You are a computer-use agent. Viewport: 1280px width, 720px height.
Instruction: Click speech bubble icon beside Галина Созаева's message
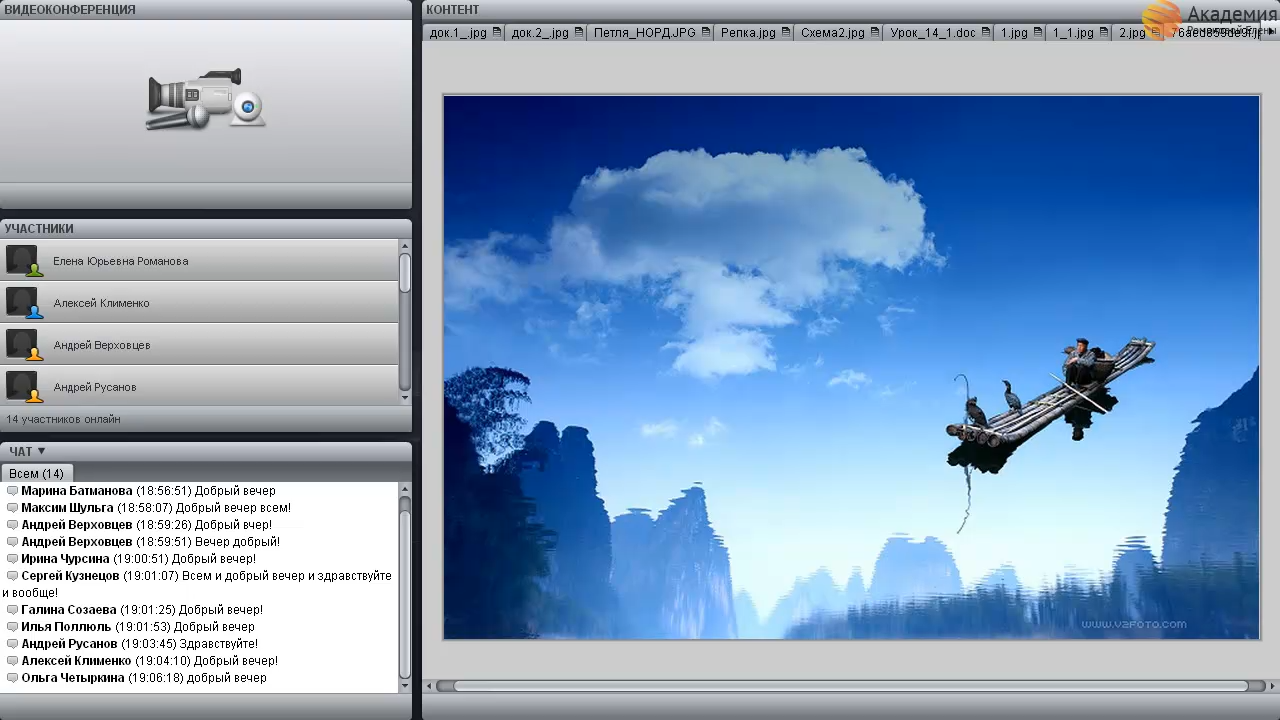(x=12, y=610)
